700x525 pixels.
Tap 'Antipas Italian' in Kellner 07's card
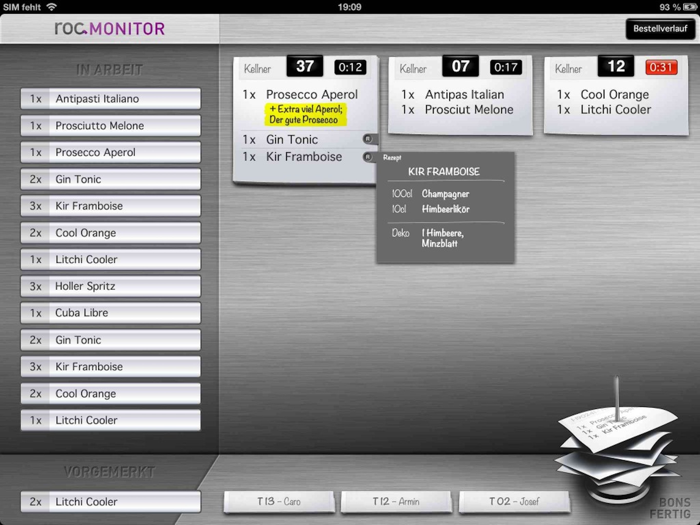coord(464,95)
